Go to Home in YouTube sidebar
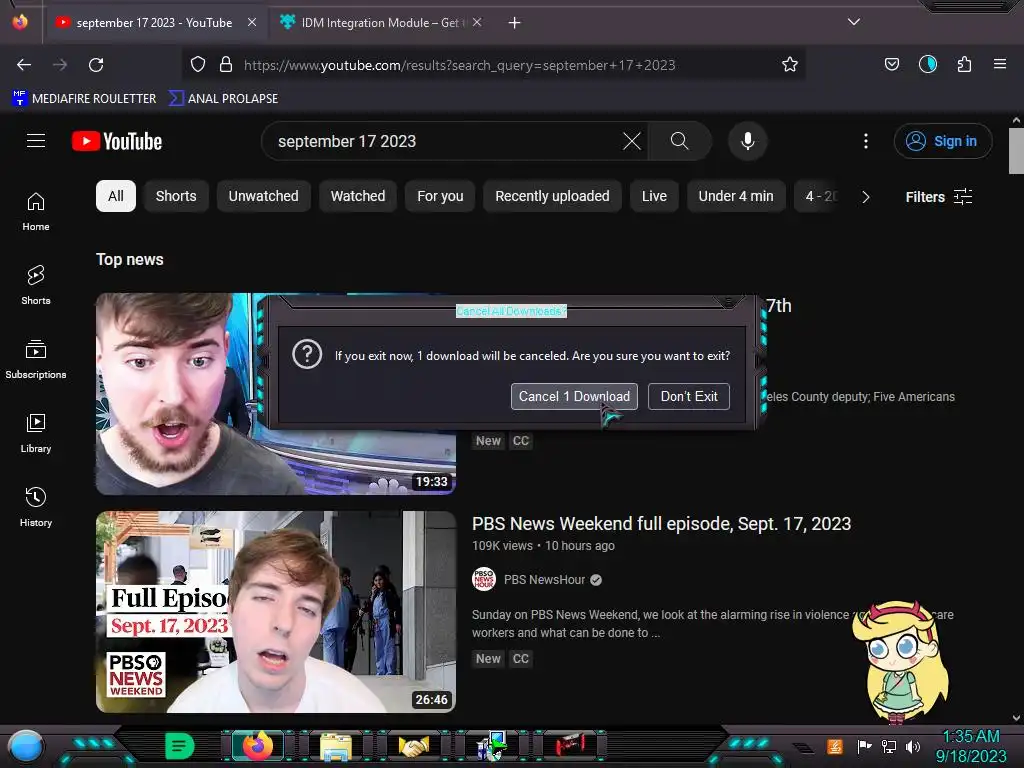 point(36,212)
